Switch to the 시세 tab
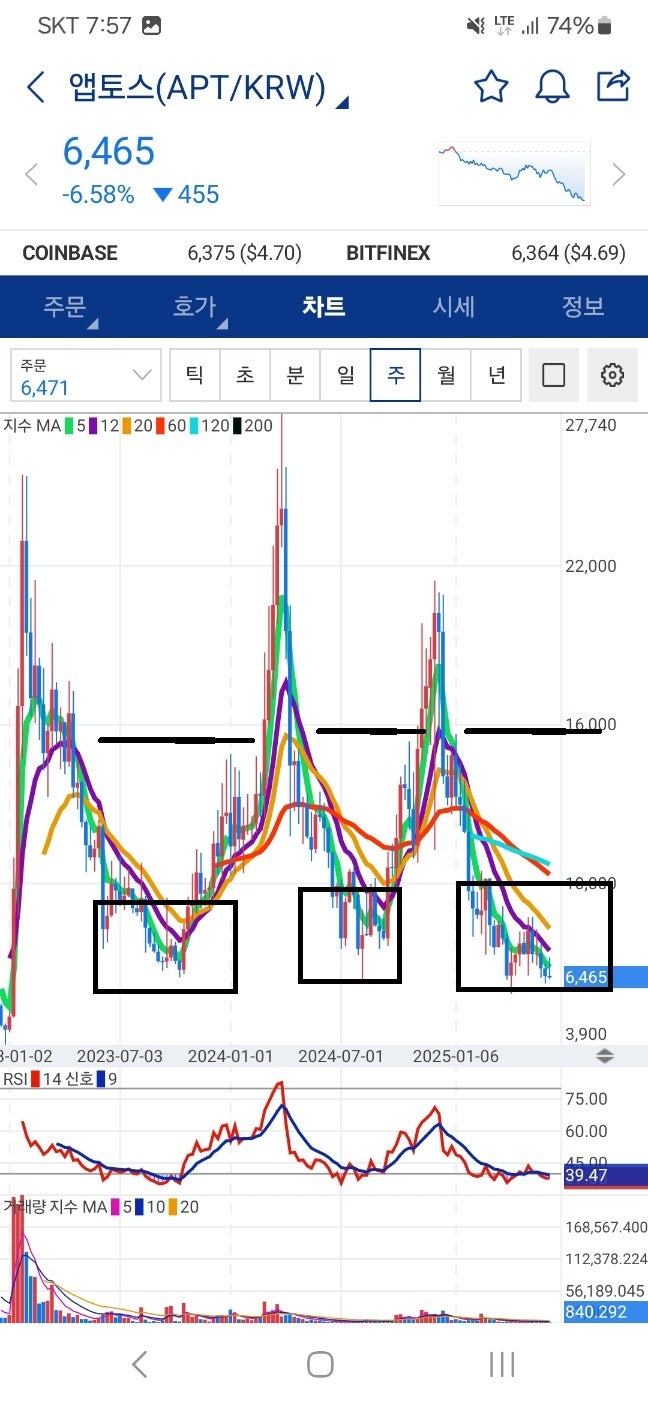648x1404 pixels. point(453,306)
